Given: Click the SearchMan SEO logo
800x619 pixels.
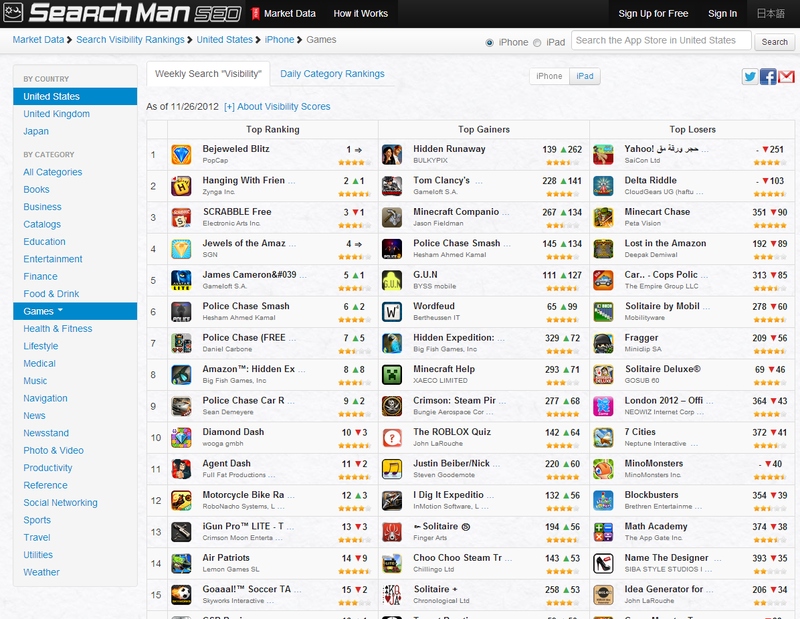Looking at the screenshot, I should [x=121, y=13].
